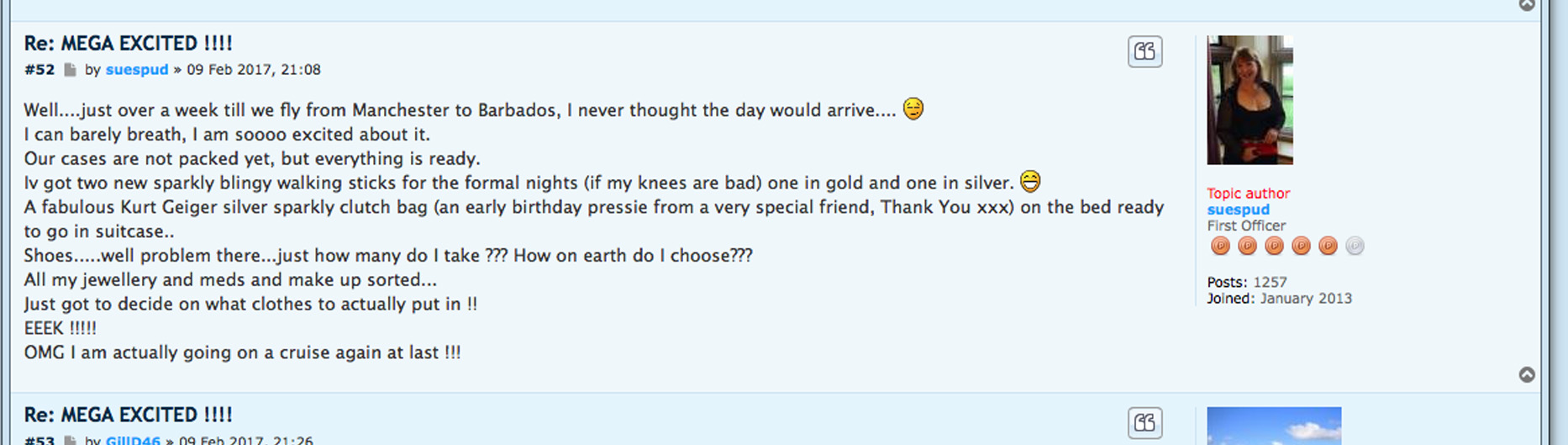Jump to top using arrow below post #52
The width and height of the screenshot is (1568, 445).
pos(1527,374)
